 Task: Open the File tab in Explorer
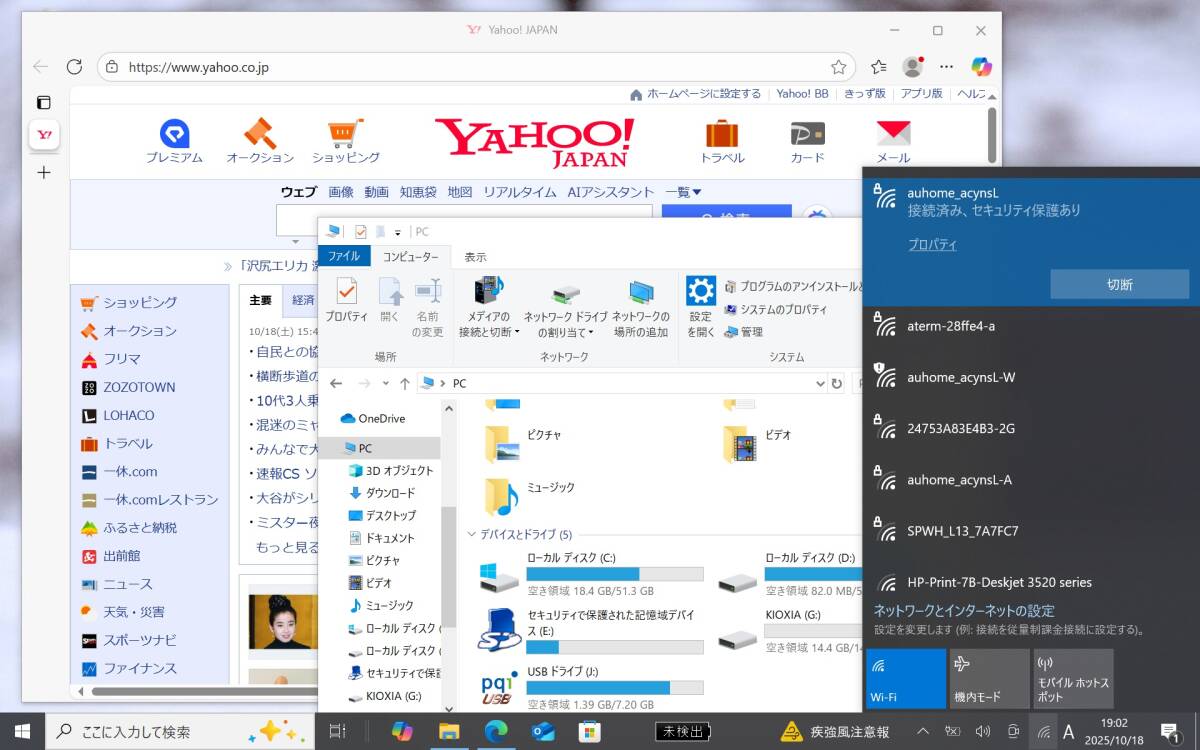[x=344, y=257]
